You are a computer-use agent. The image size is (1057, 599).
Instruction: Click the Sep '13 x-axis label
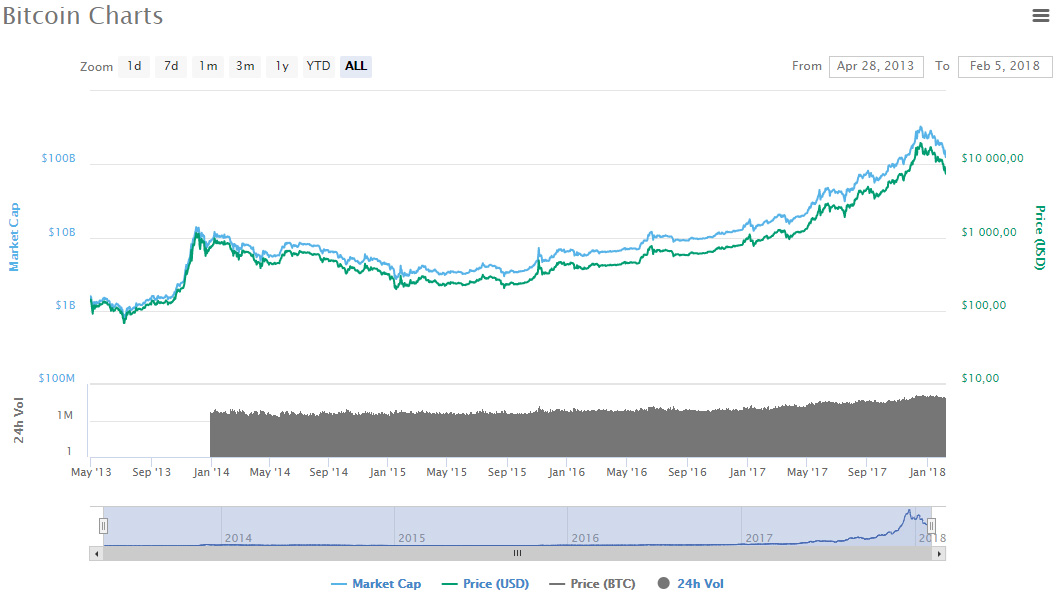click(152, 472)
